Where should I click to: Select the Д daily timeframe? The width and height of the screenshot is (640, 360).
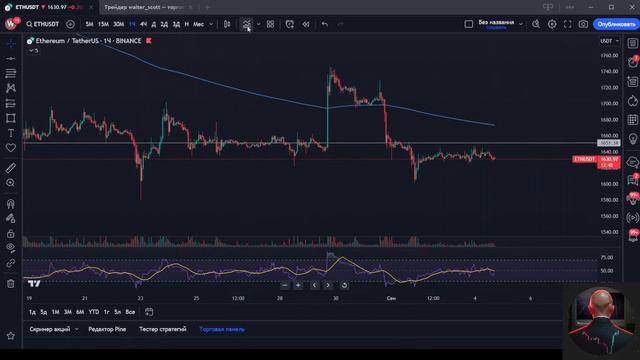point(153,24)
